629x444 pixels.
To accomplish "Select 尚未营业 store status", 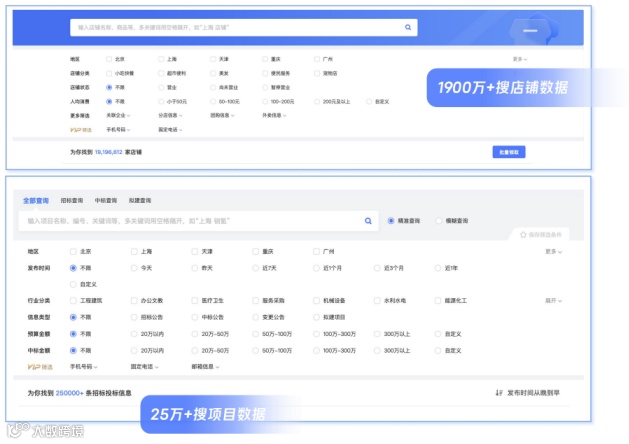I will coord(213,87).
